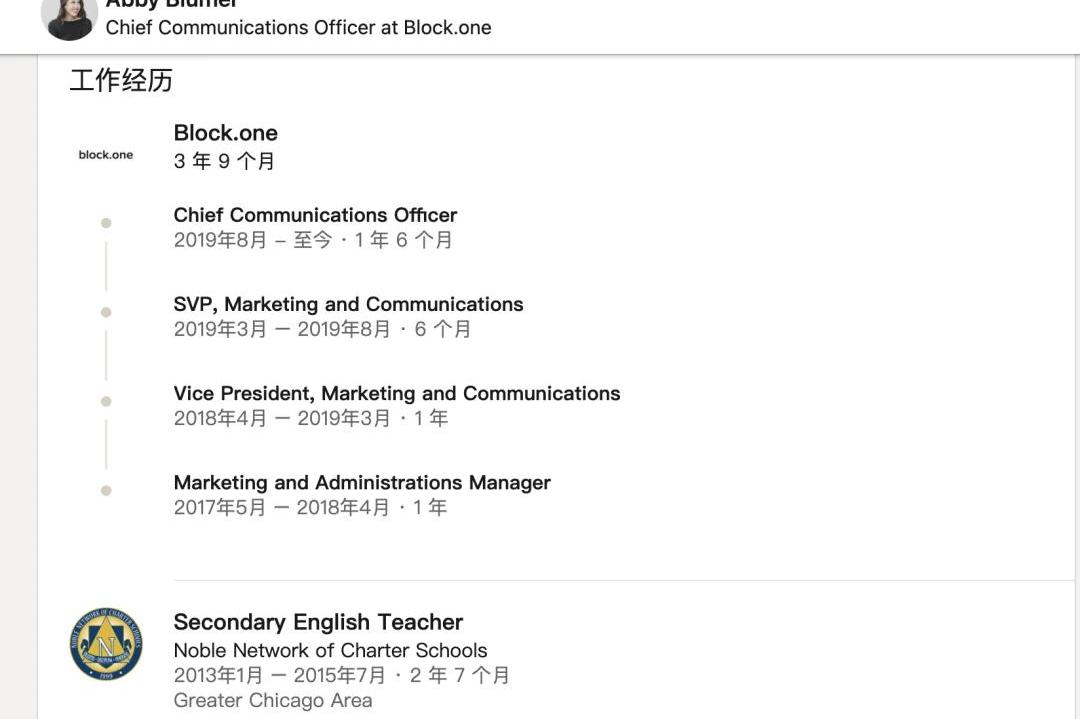Click the Noble Network of Charter Schools name
The image size is (1080, 719).
(330, 650)
